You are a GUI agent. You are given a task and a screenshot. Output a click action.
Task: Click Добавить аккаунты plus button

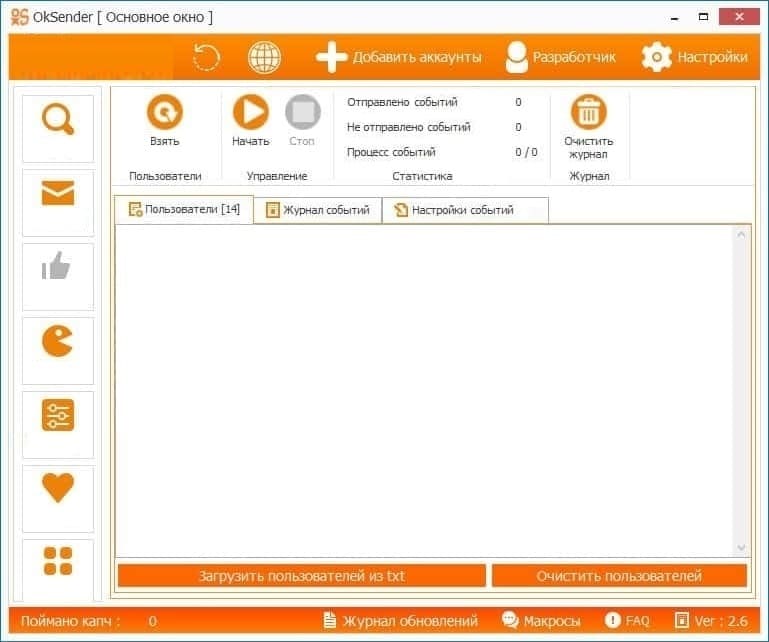pos(398,57)
